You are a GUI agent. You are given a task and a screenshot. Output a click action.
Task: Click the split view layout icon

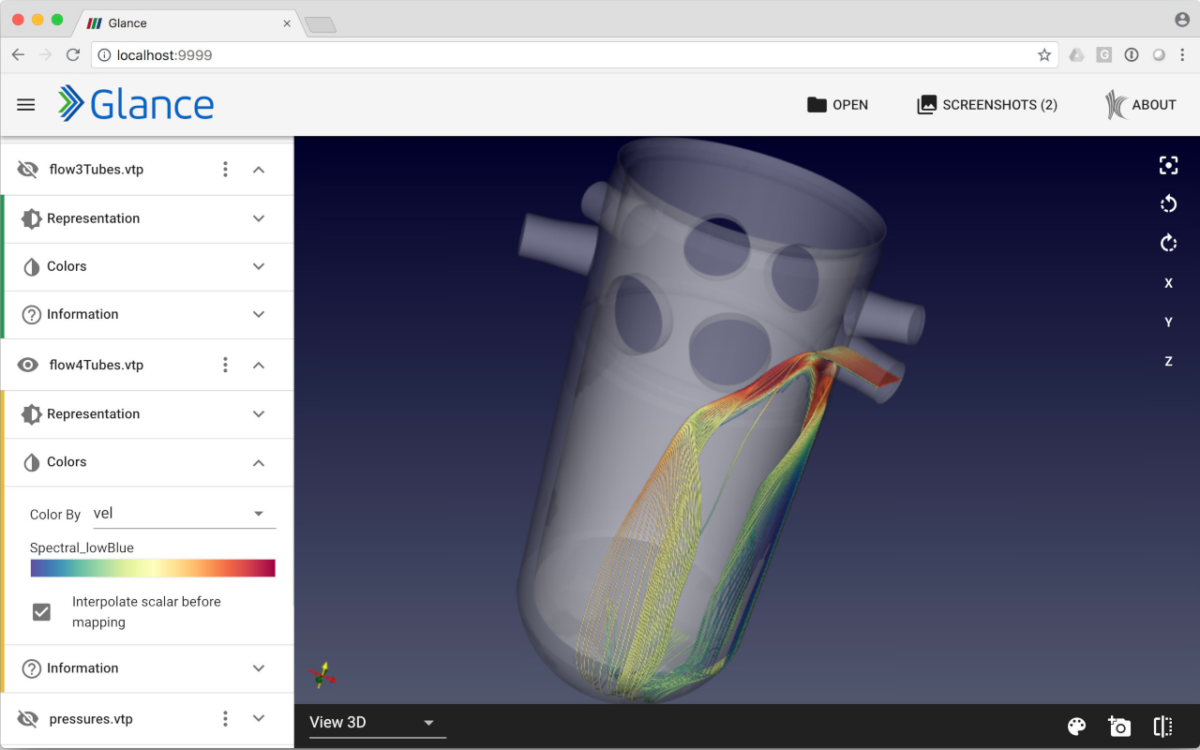[x=1162, y=727]
